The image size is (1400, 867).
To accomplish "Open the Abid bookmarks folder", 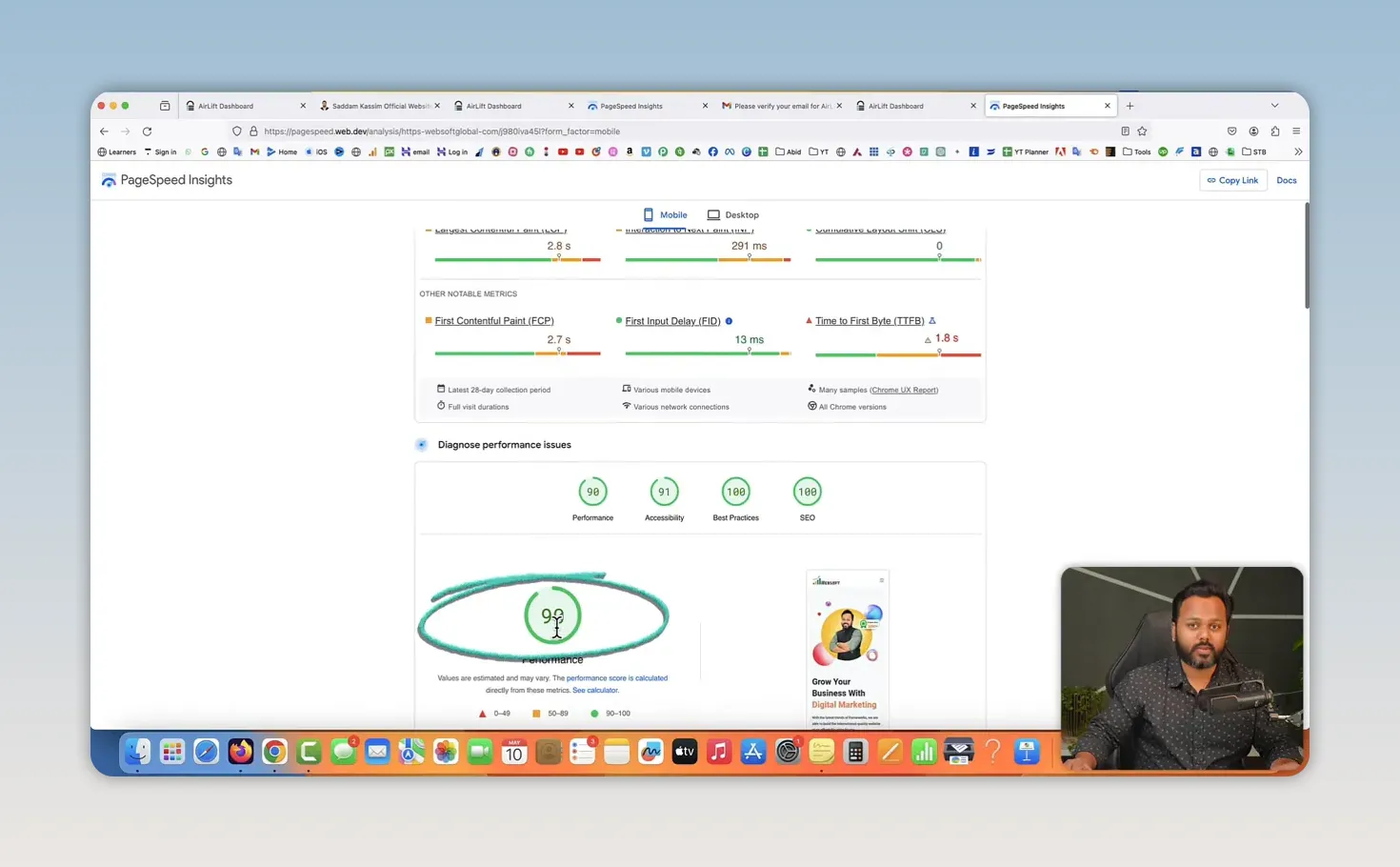I will [x=789, y=151].
